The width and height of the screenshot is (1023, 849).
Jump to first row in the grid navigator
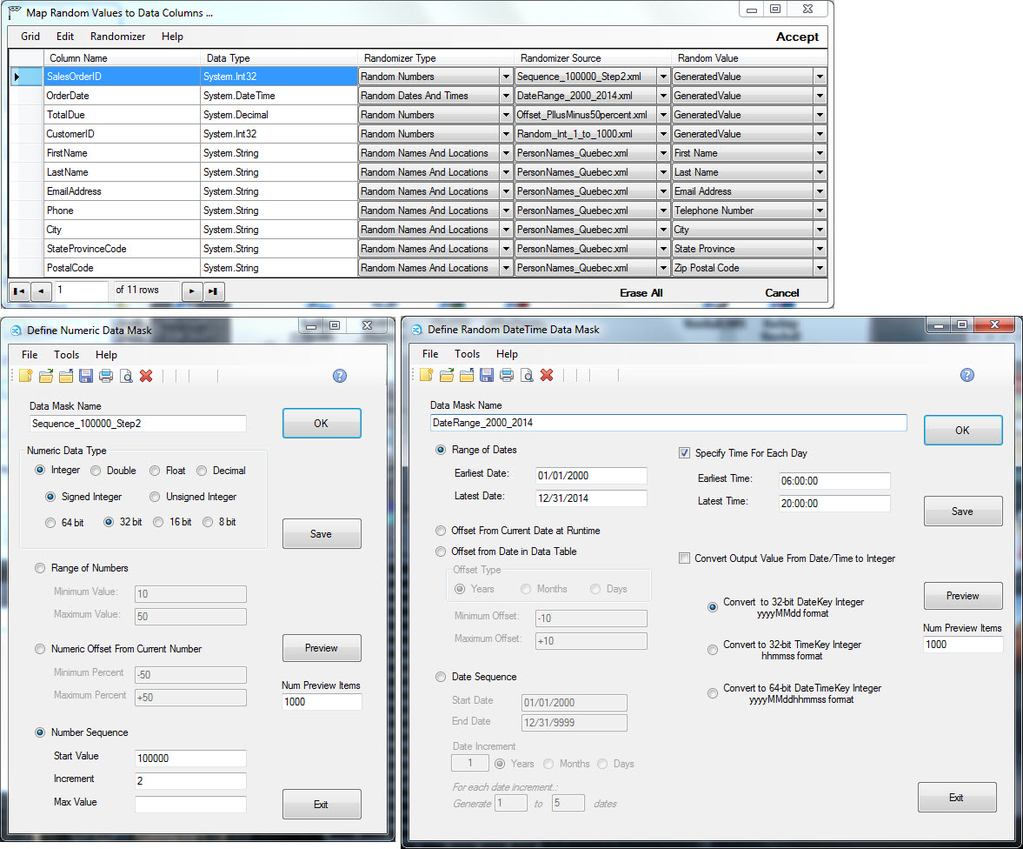tap(18, 291)
